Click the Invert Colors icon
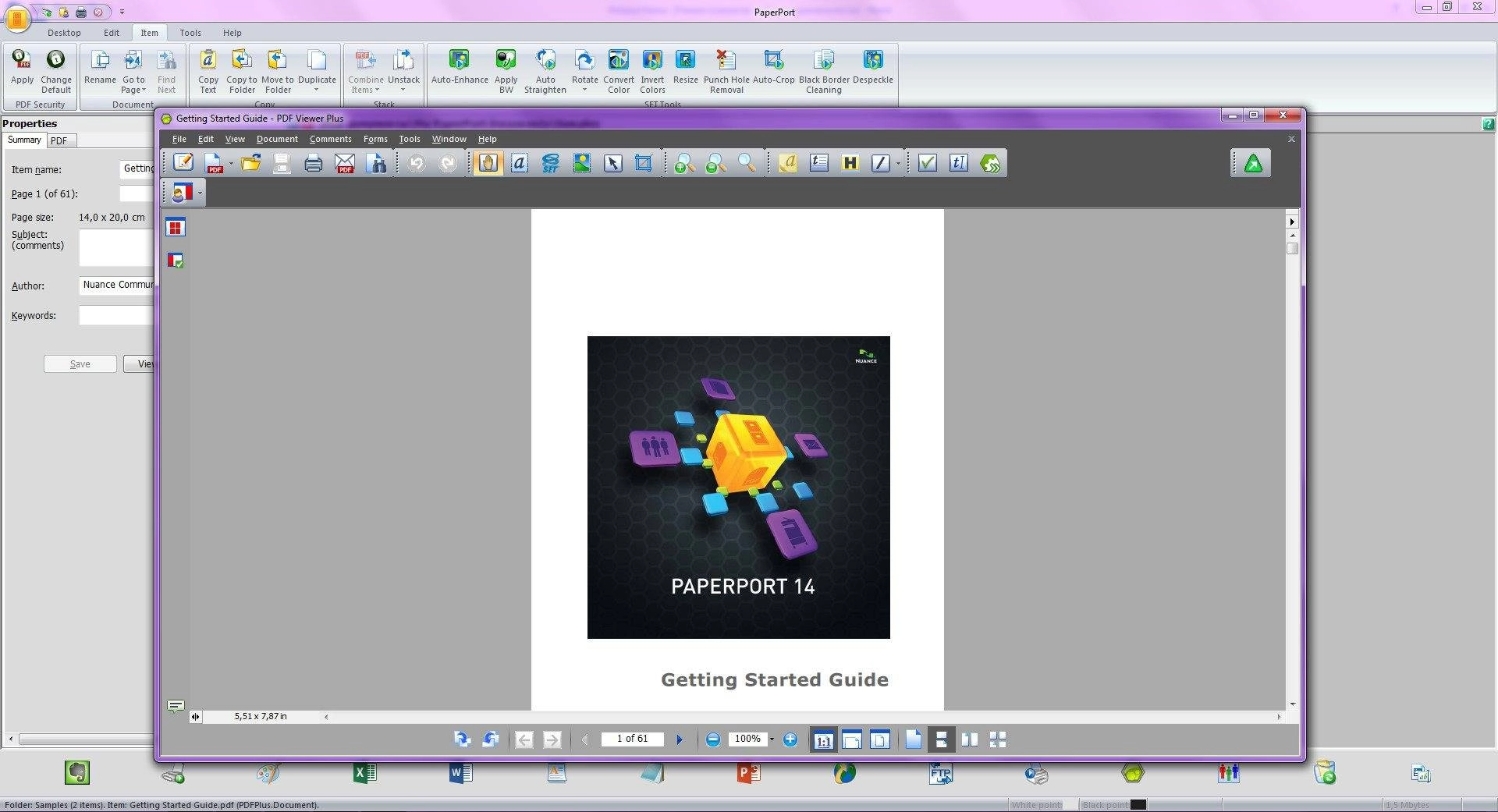Screen dimensions: 1498x812 652,71
